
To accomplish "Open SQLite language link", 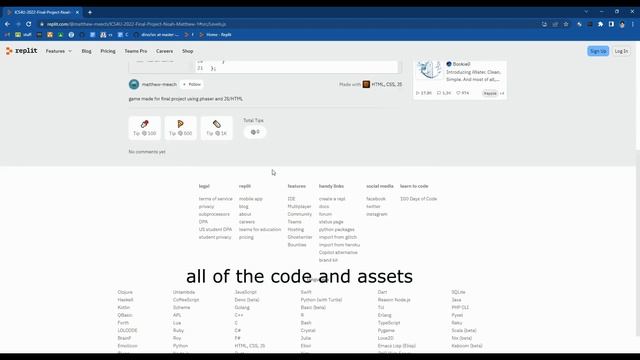I will click(458, 292).
